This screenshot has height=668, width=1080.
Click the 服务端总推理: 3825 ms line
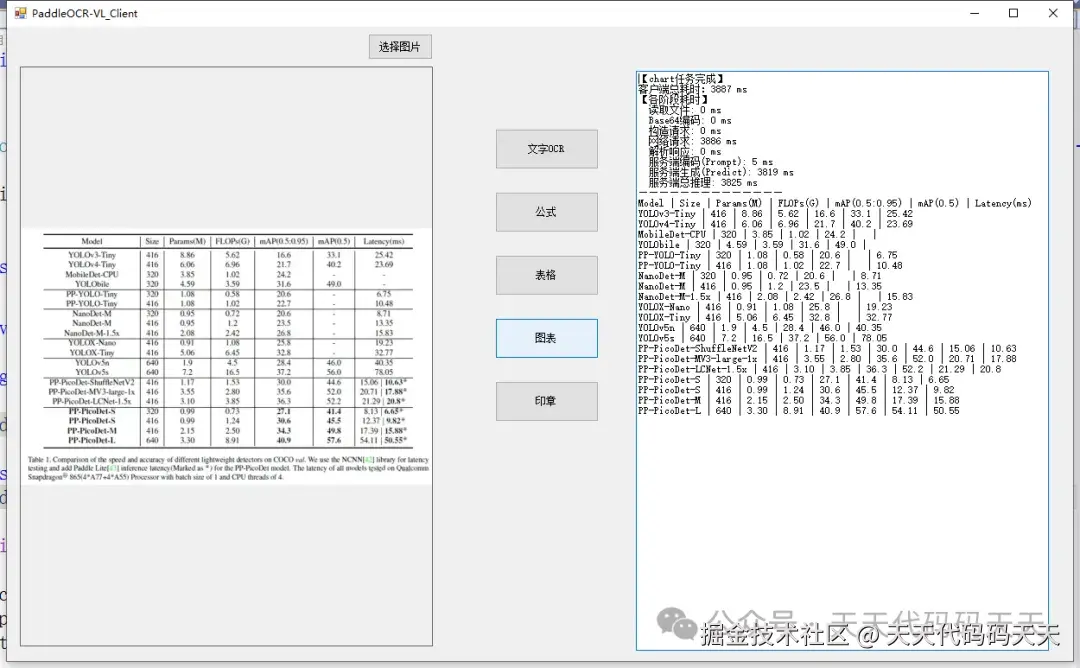703,182
